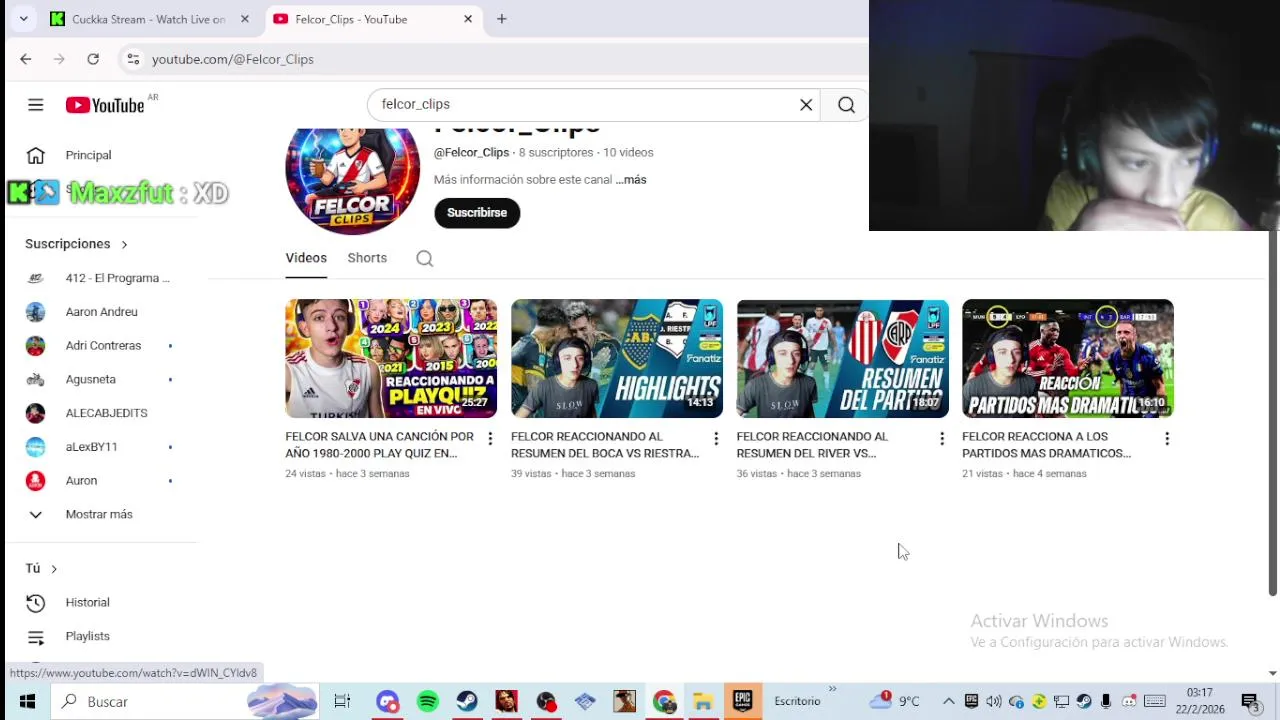Reload the page with the refresh icon
1280x720 pixels.
point(93,59)
